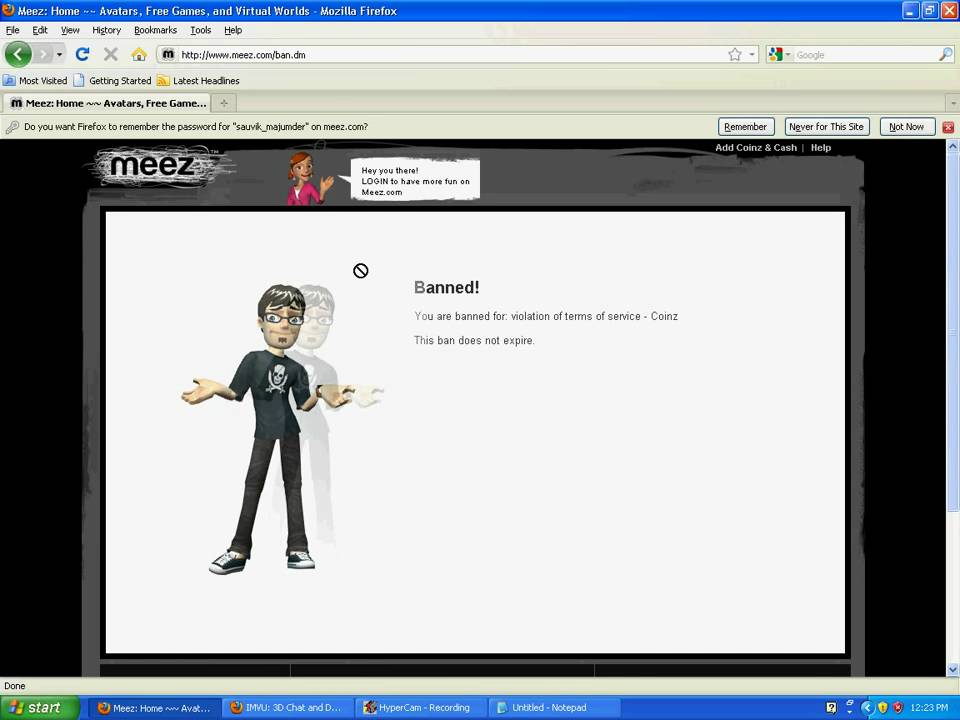Click the 12:23 PM system clock
This screenshot has width=960, height=720.
pos(929,708)
